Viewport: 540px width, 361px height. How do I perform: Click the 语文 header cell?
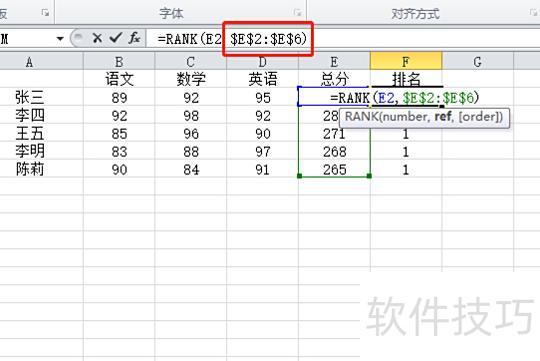(119, 79)
